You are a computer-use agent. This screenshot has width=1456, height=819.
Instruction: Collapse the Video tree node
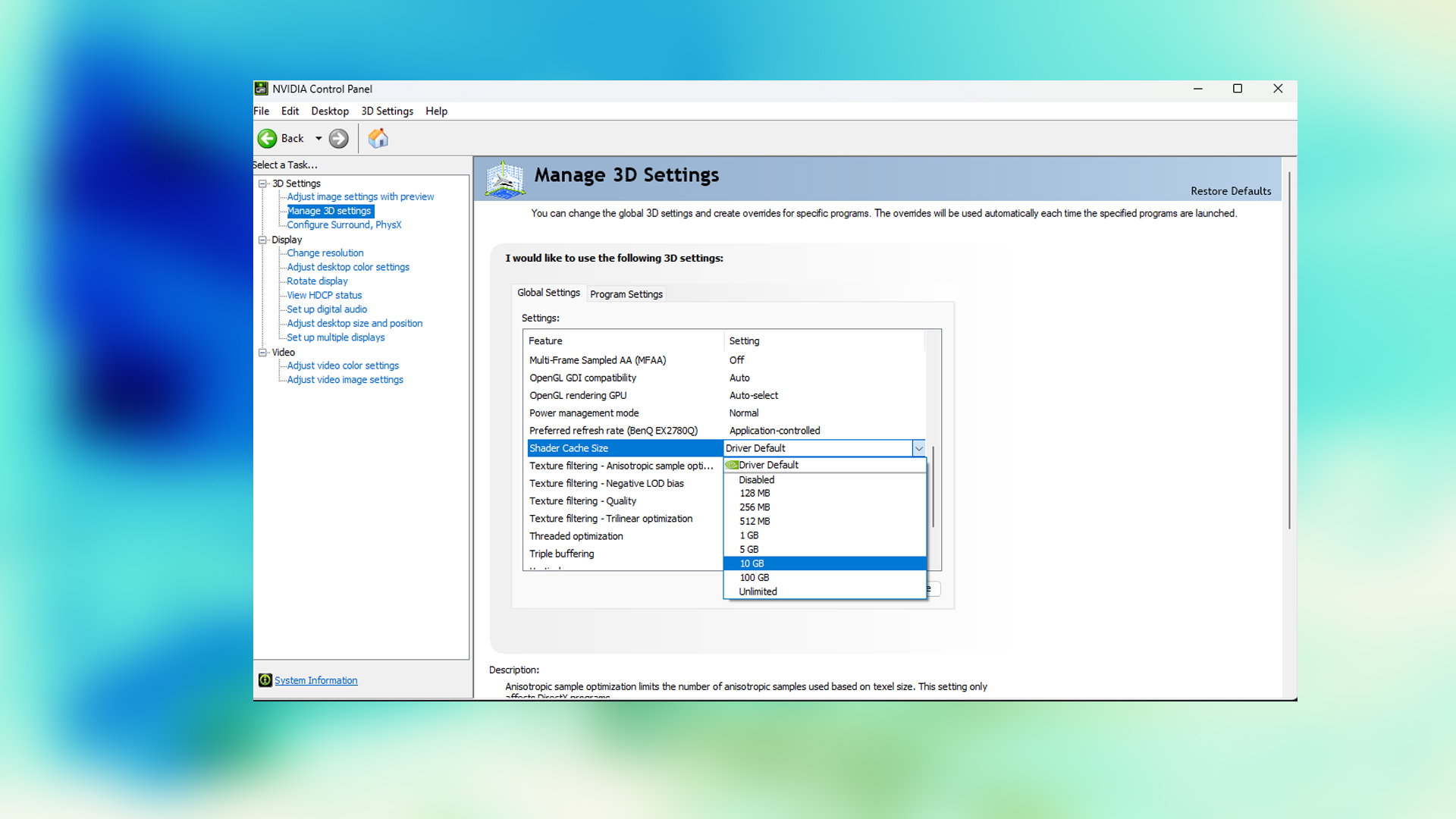pyautogui.click(x=263, y=352)
